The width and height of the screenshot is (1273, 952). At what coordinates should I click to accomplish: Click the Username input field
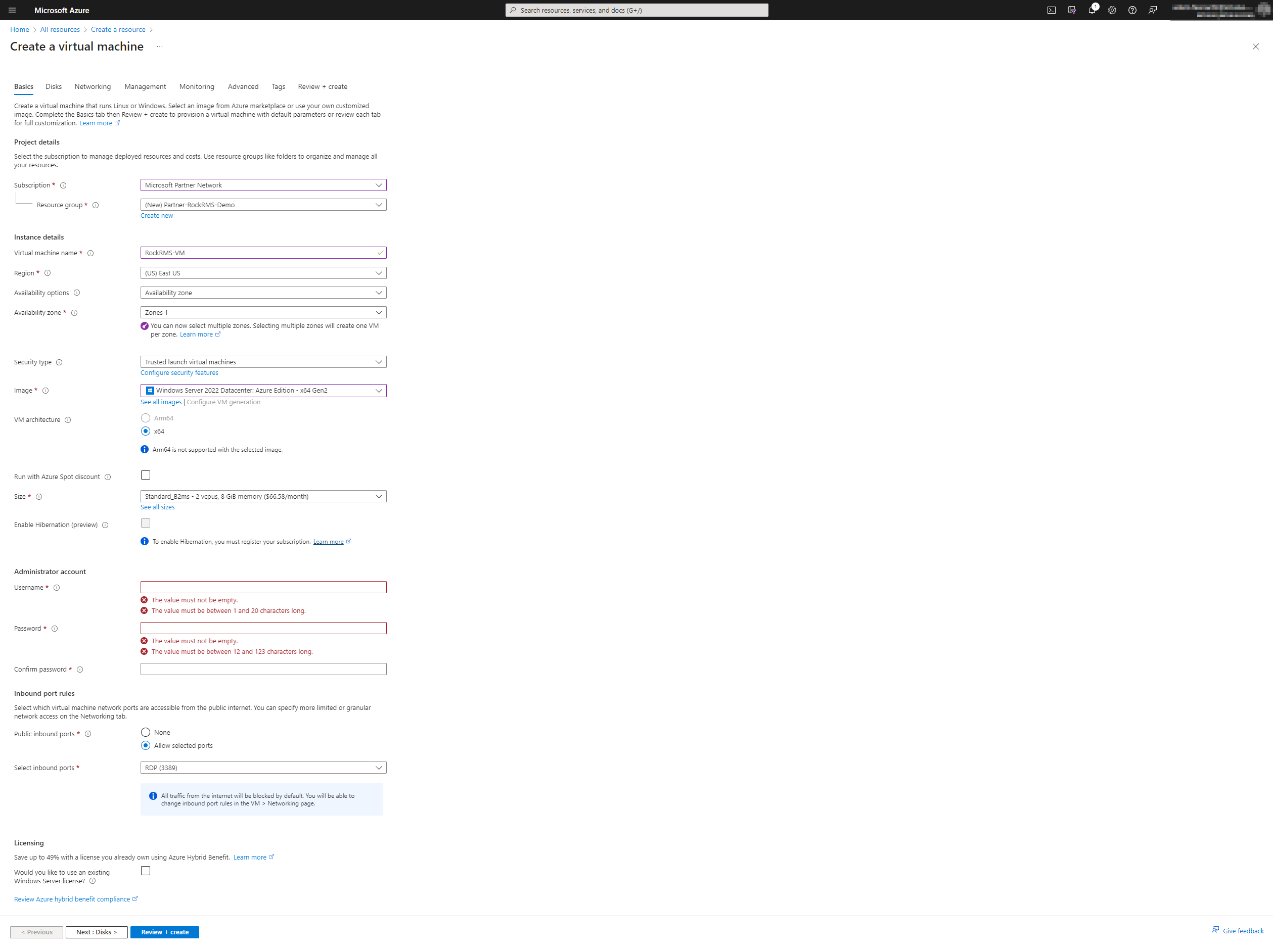[263, 587]
